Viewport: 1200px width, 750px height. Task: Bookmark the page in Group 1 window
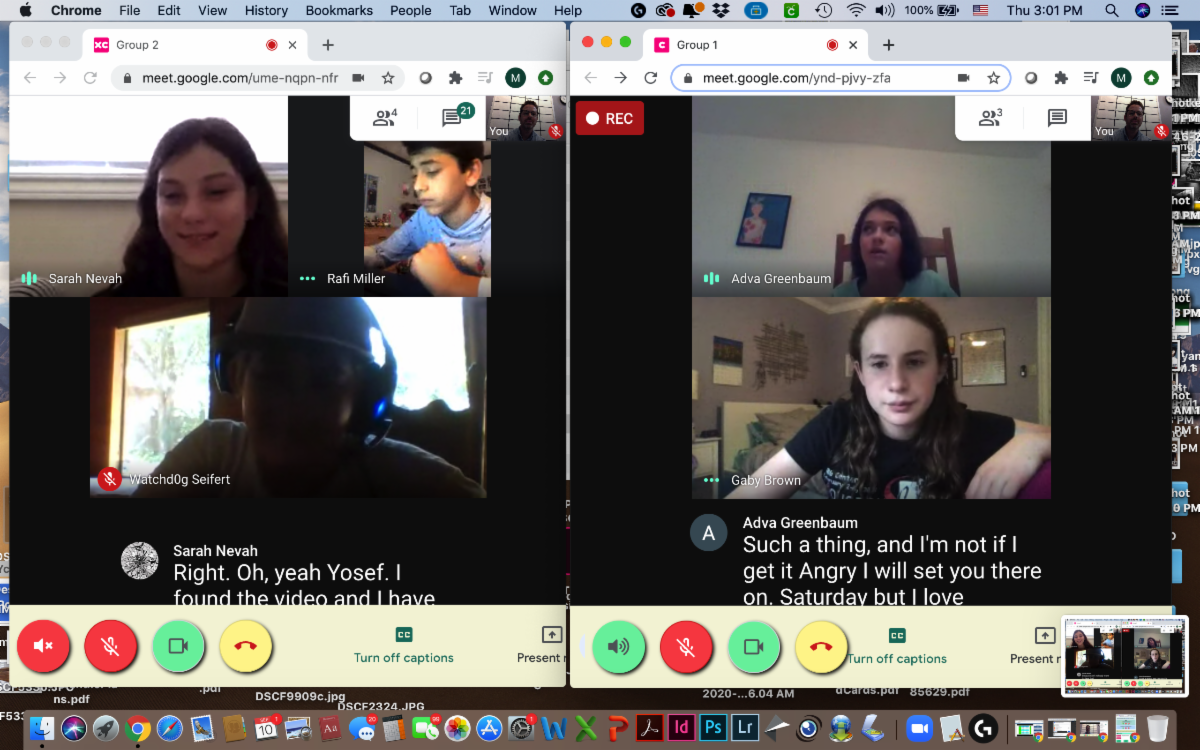click(993, 78)
